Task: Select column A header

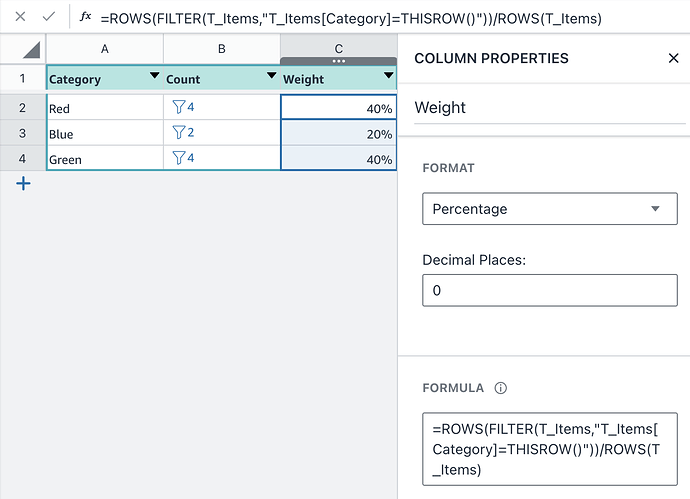Action: point(105,49)
